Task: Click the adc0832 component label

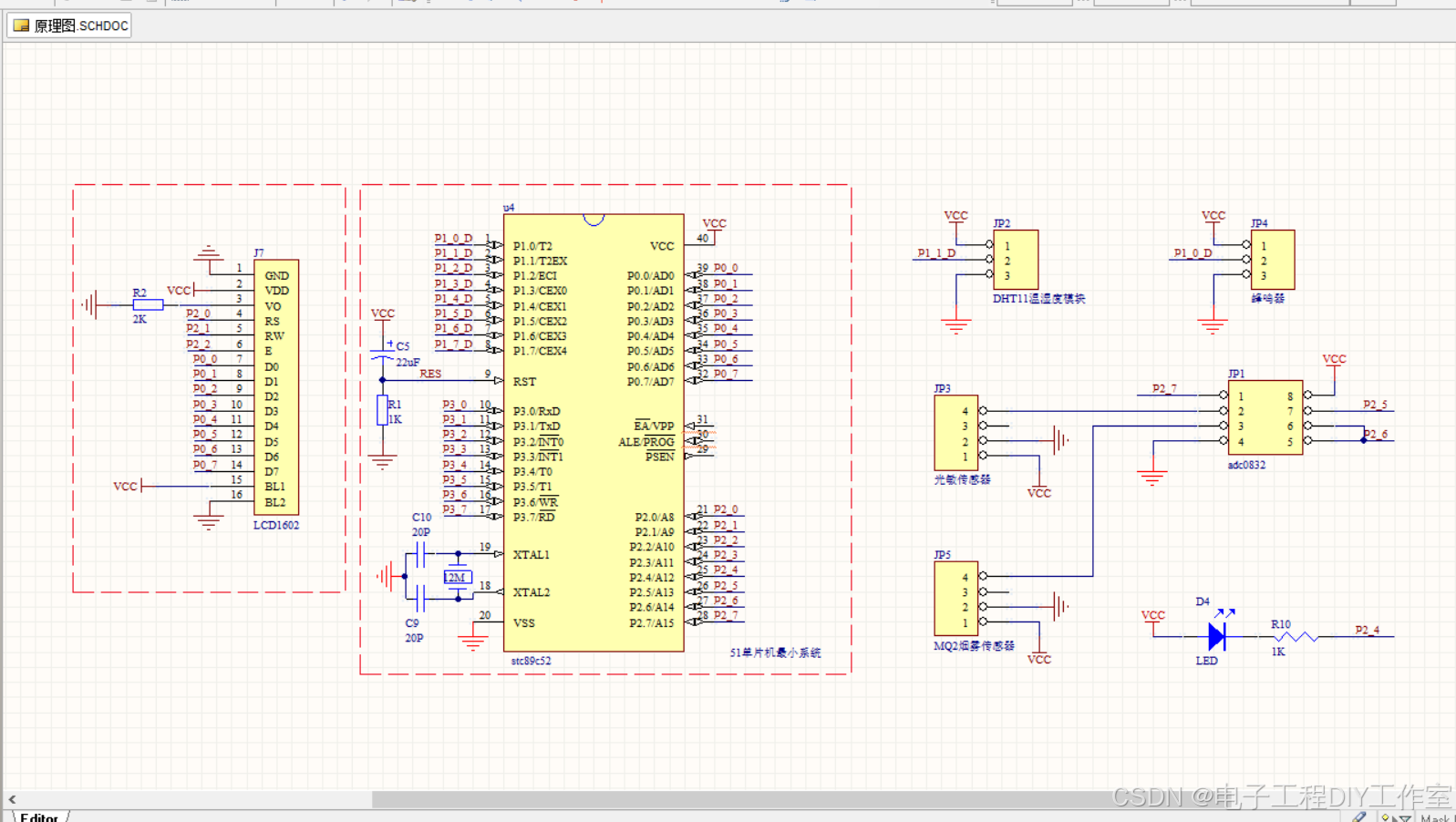Action: click(x=1246, y=465)
